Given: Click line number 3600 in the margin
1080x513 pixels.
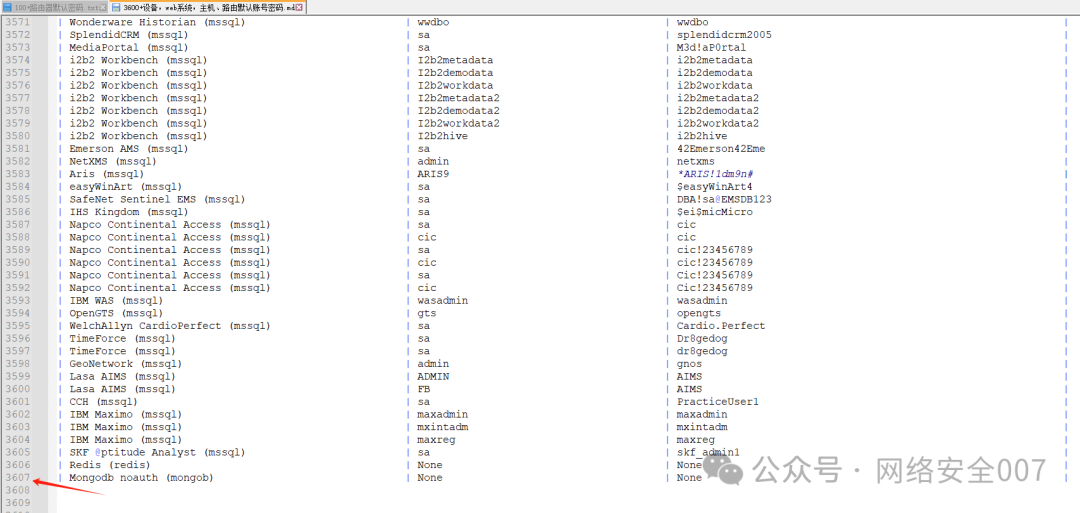Looking at the screenshot, I should tap(17, 389).
